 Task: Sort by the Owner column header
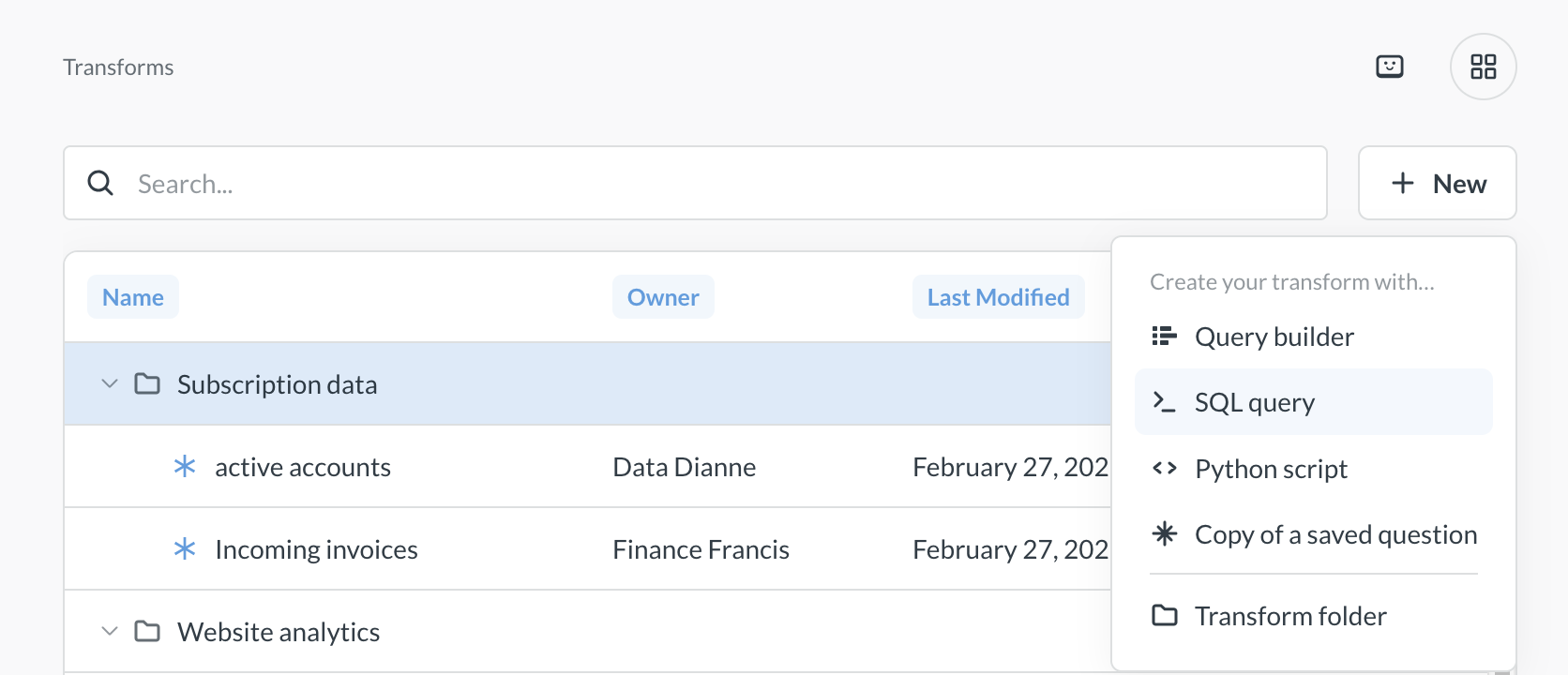point(663,297)
